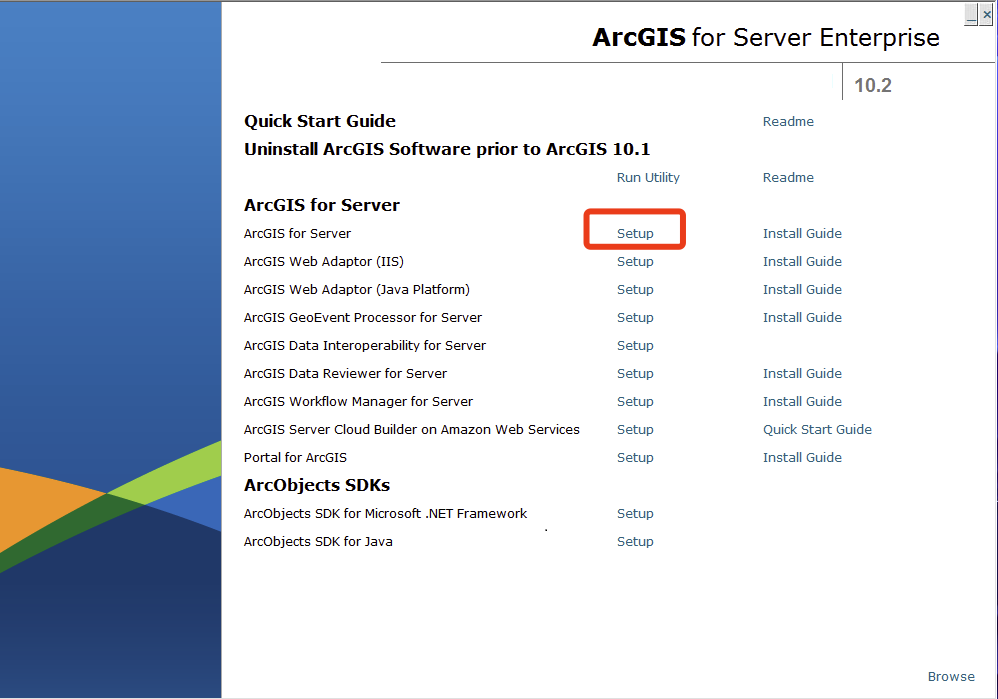Launch Setup for GeoEvent Processor for Server

coord(635,318)
